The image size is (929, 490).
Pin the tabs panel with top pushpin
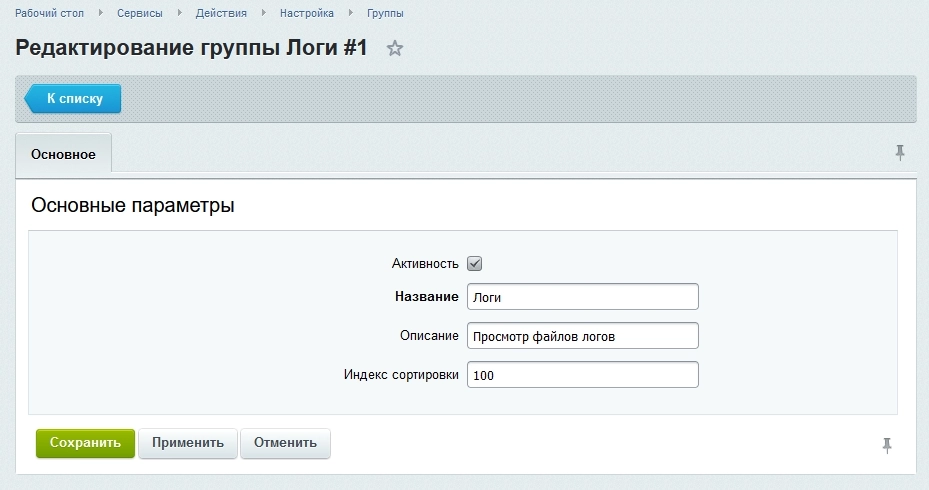click(x=900, y=153)
